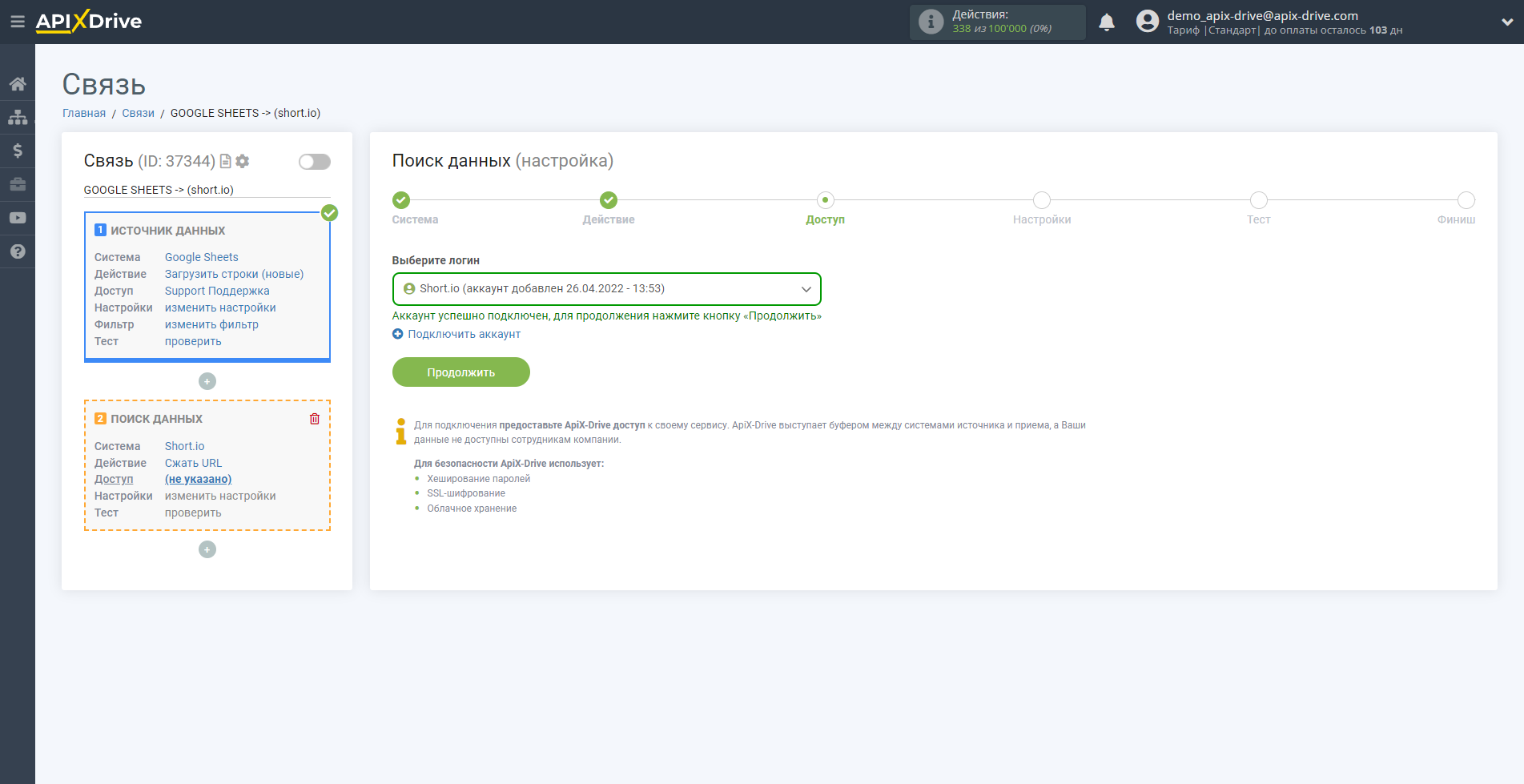Open the YouTube video icon in sidebar

click(18, 218)
